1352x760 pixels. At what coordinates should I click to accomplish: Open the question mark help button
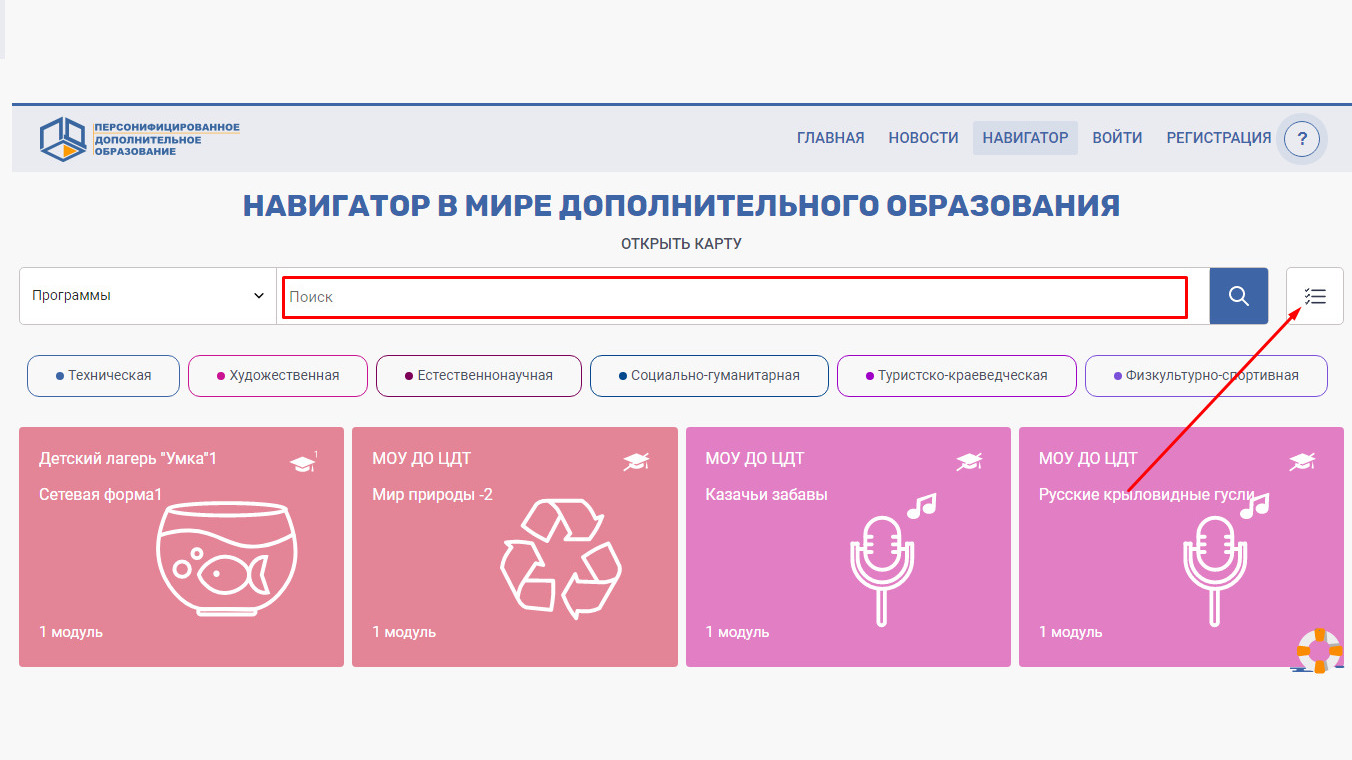(x=1301, y=139)
